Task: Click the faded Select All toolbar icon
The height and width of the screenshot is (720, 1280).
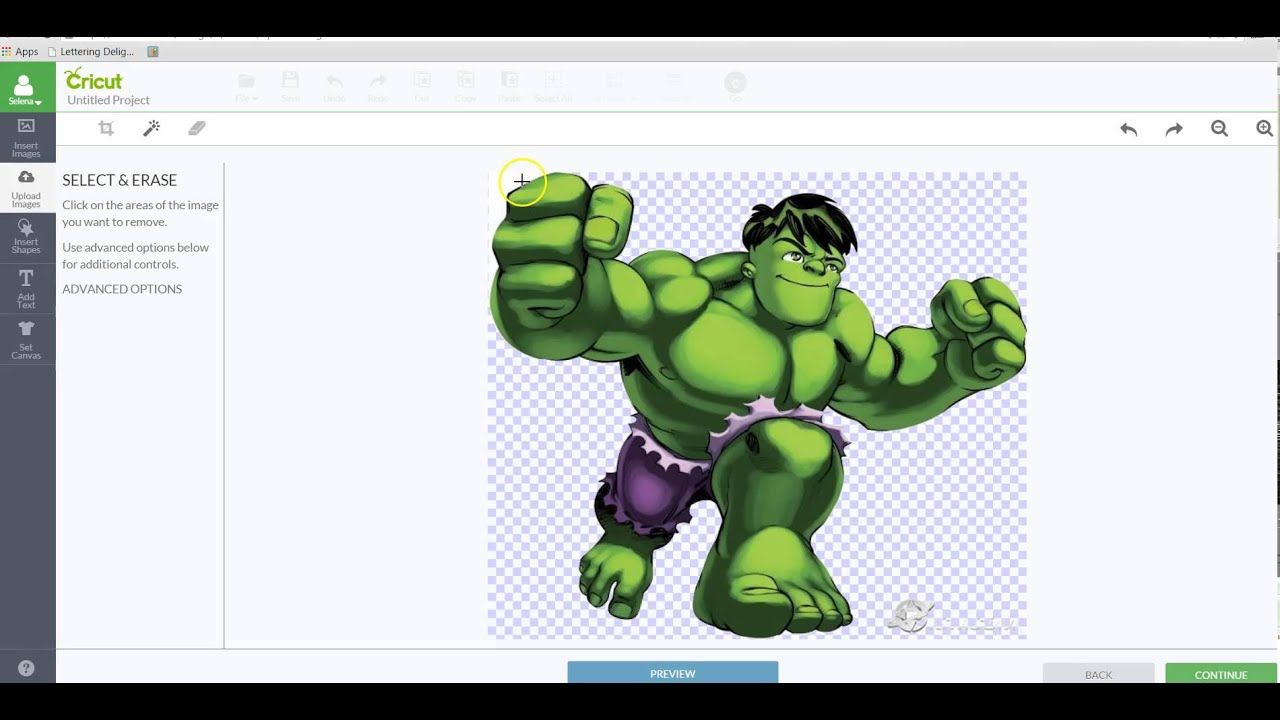Action: 553,86
